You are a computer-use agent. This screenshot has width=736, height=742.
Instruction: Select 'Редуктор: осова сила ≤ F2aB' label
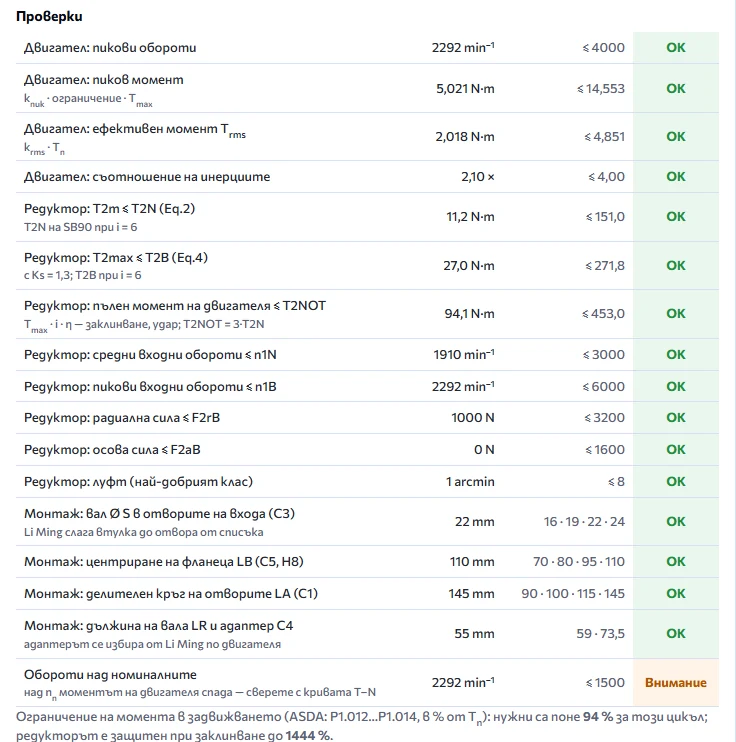tap(112, 450)
